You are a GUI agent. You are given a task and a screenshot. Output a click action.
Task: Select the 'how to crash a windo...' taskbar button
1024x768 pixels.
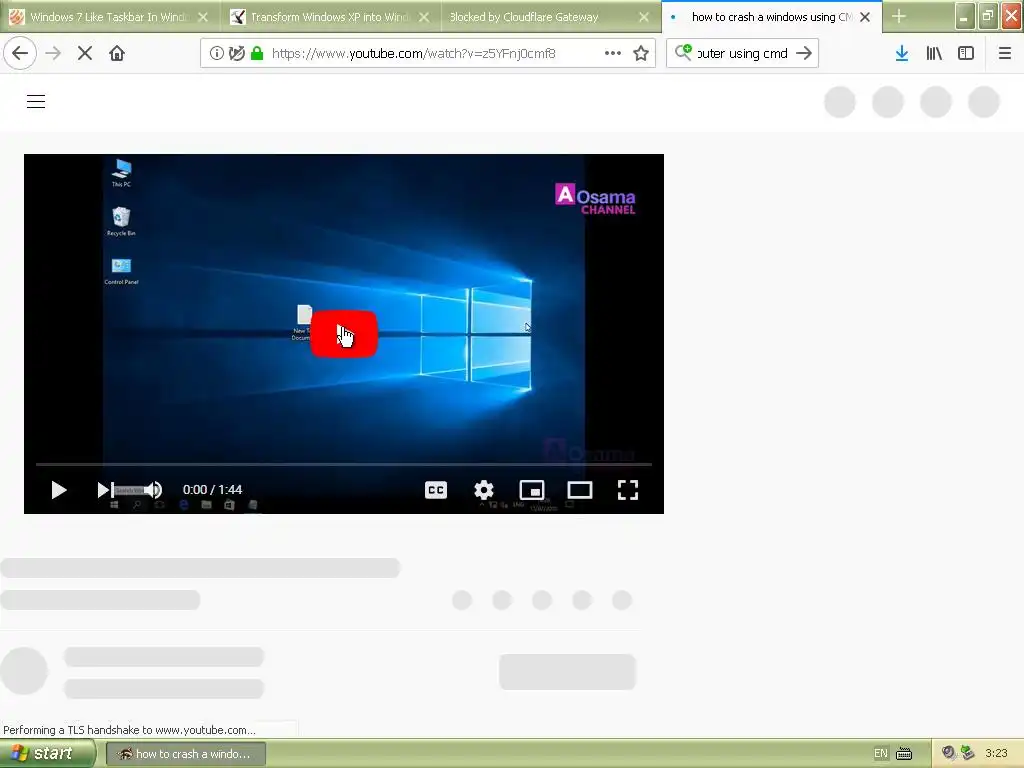(x=185, y=754)
